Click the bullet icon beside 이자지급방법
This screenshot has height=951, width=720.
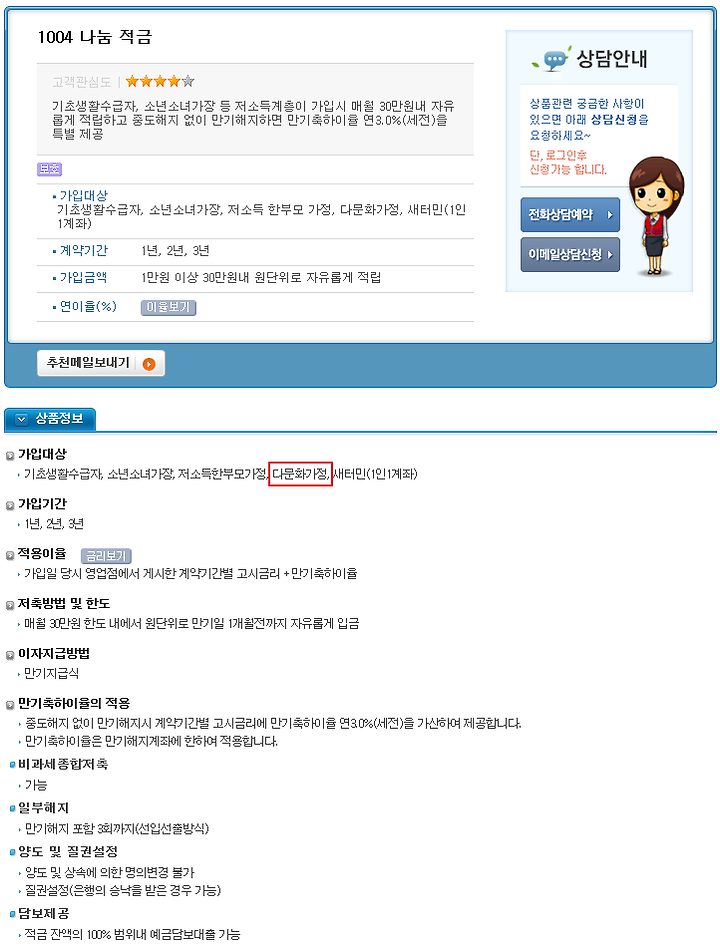(10, 654)
